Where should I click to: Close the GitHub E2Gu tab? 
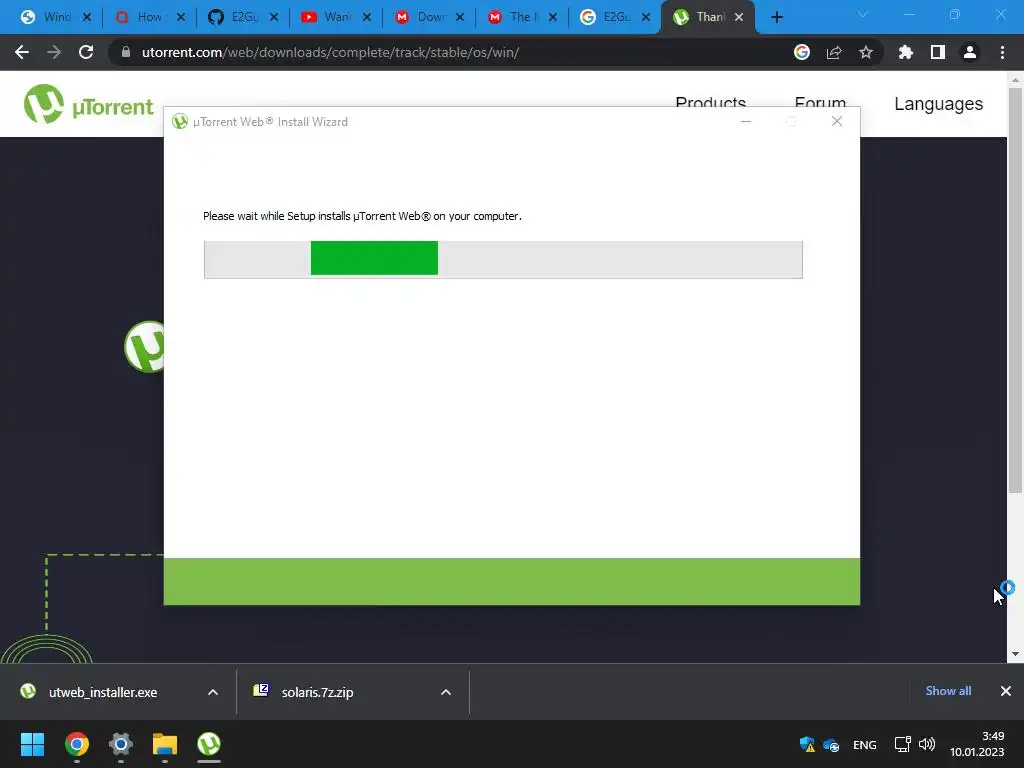(274, 18)
